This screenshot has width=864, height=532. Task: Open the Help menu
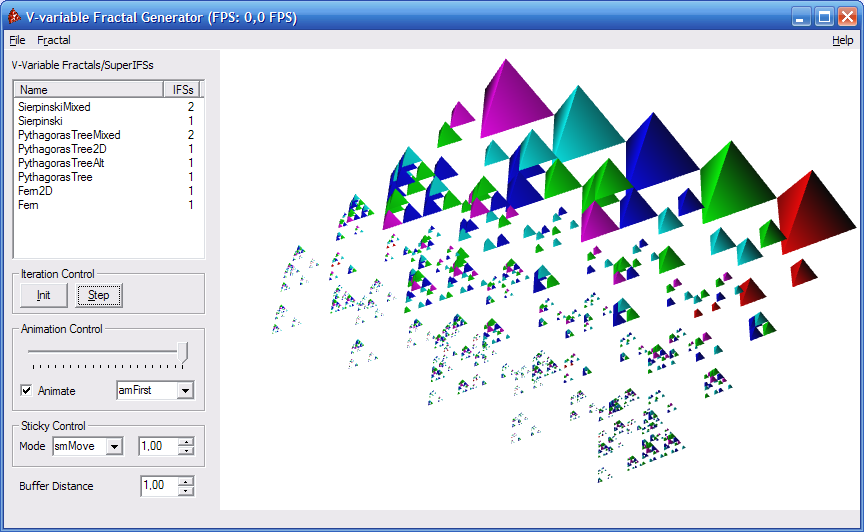(x=842, y=40)
